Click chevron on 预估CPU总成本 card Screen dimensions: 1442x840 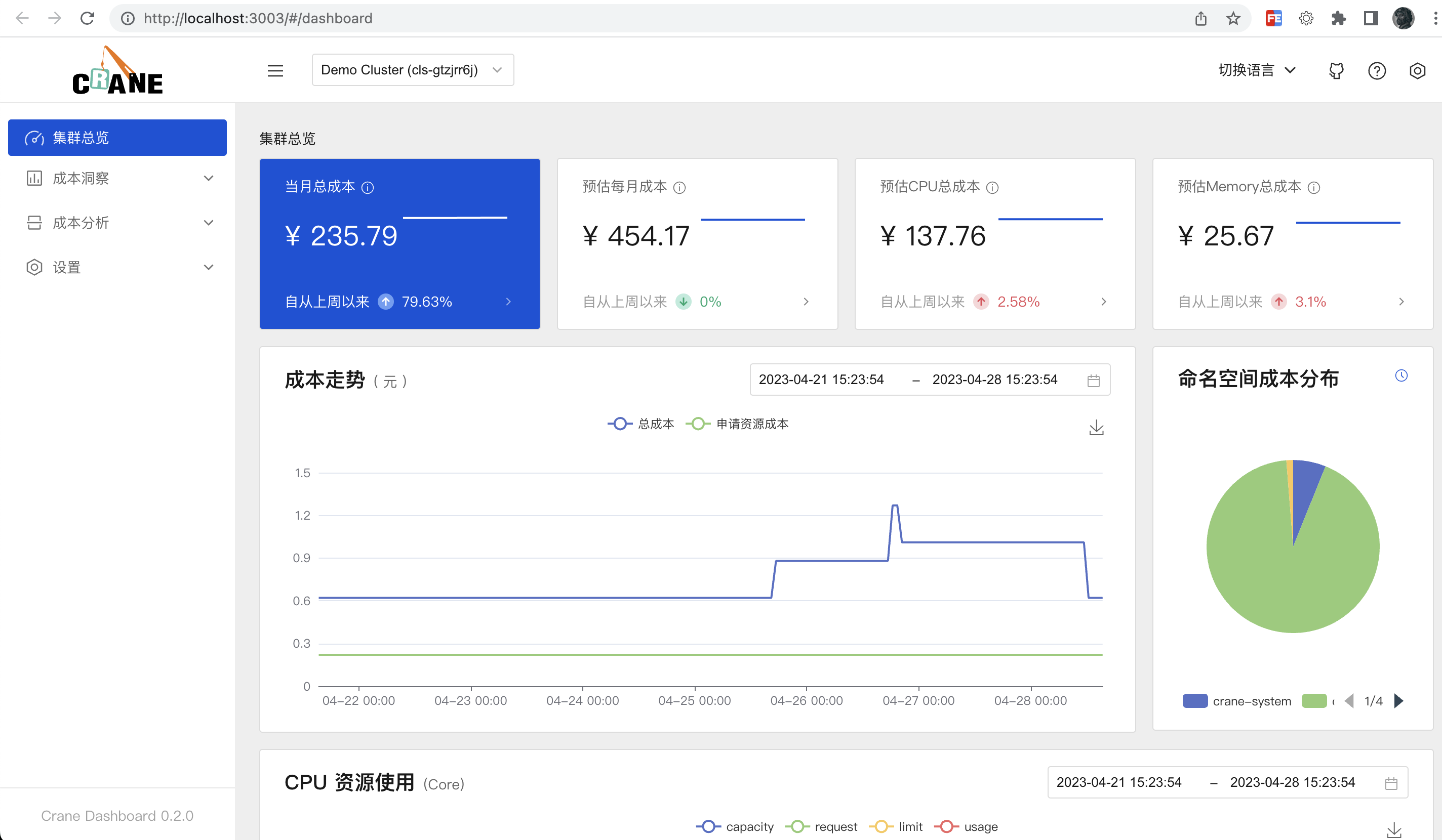pos(1103,302)
